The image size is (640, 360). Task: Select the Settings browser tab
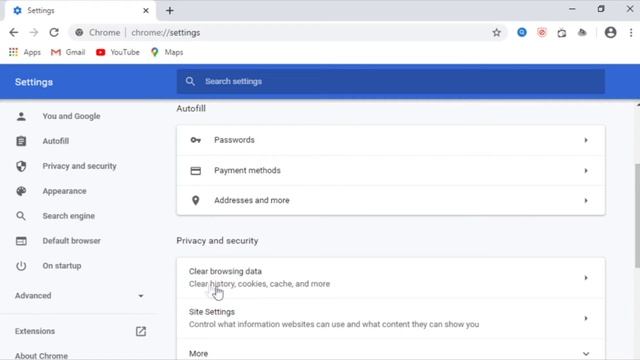click(x=80, y=11)
